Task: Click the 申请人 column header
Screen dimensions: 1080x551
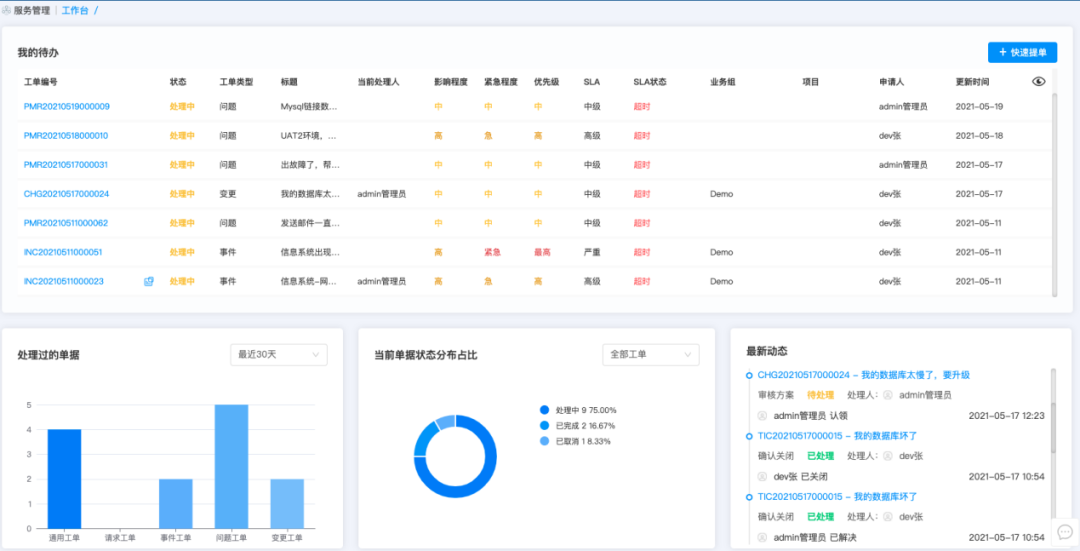Action: pyautogui.click(x=892, y=82)
